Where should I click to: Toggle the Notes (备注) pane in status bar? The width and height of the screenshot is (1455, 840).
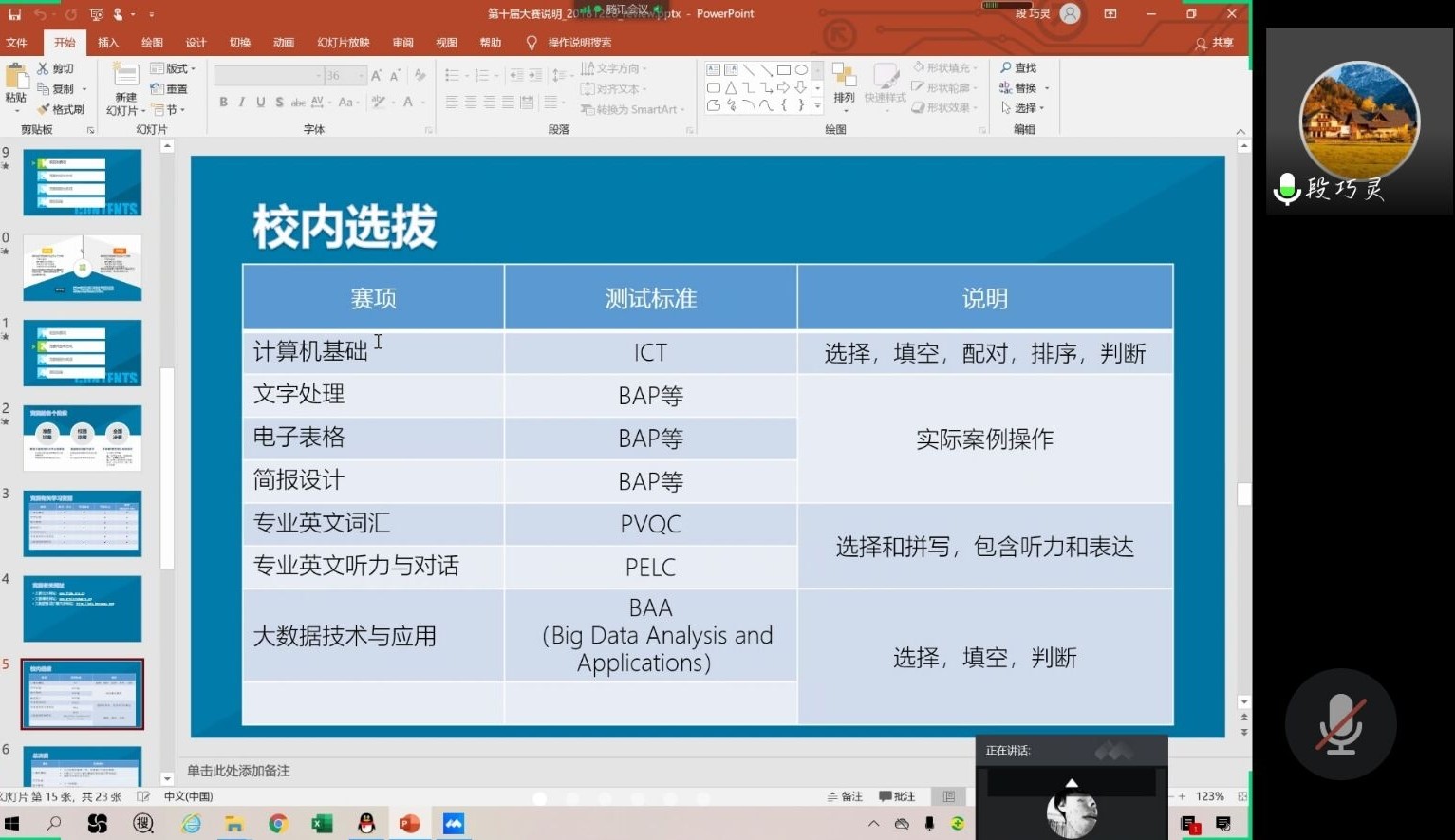coord(845,796)
